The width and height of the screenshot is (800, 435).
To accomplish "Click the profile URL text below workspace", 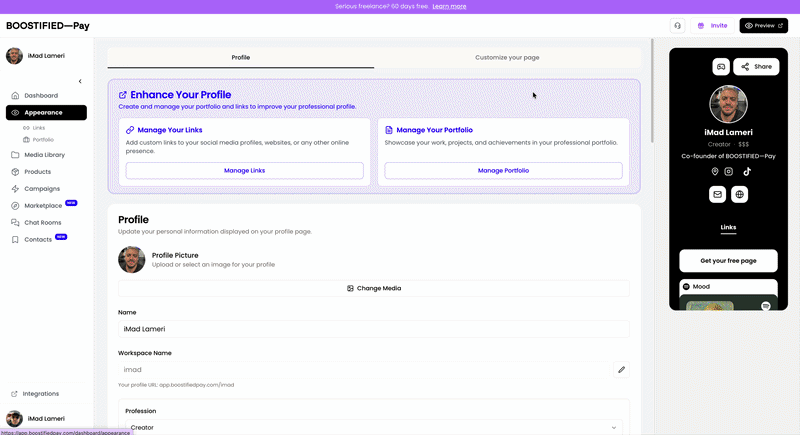I will [176, 385].
